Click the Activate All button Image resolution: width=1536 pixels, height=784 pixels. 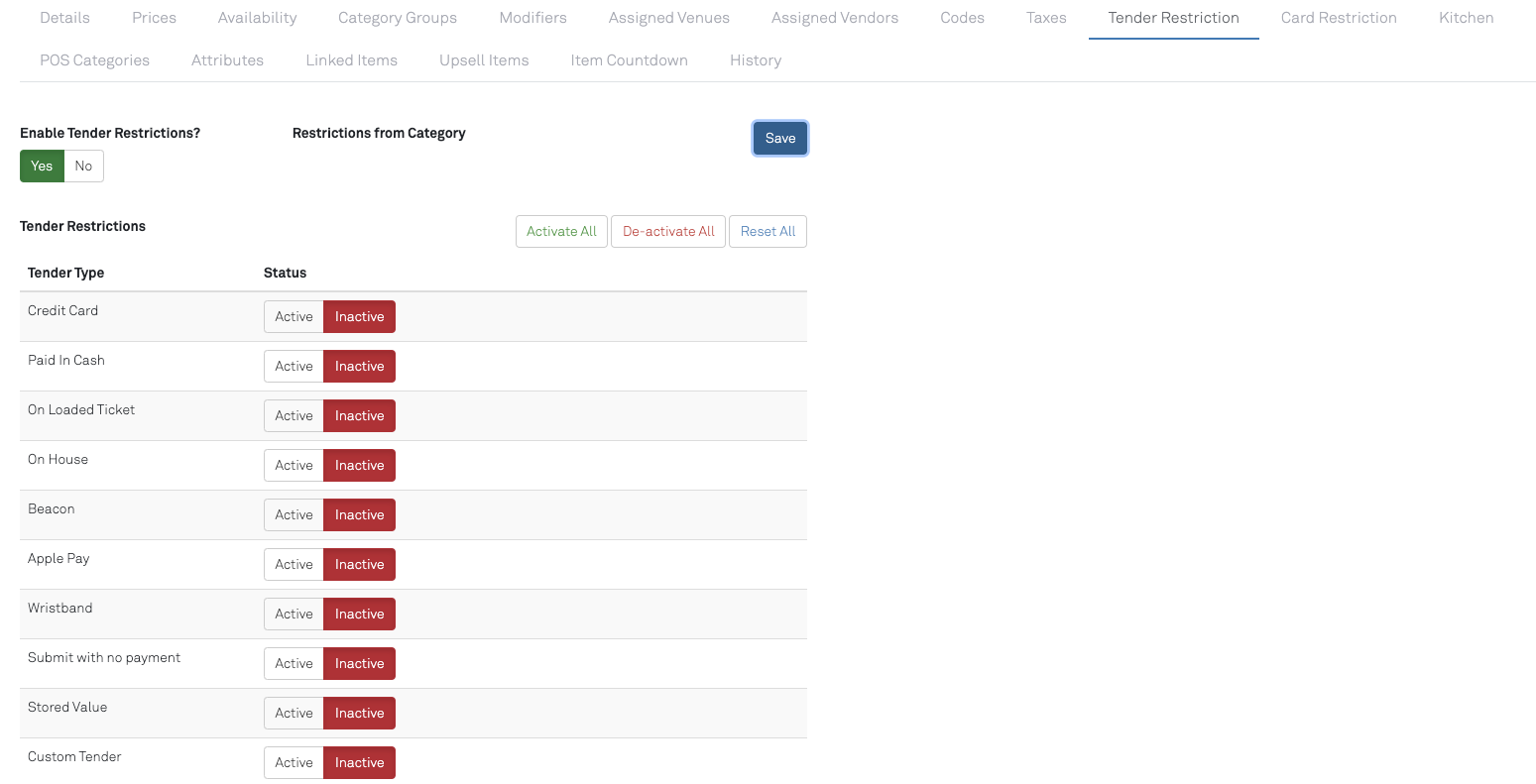tap(561, 232)
